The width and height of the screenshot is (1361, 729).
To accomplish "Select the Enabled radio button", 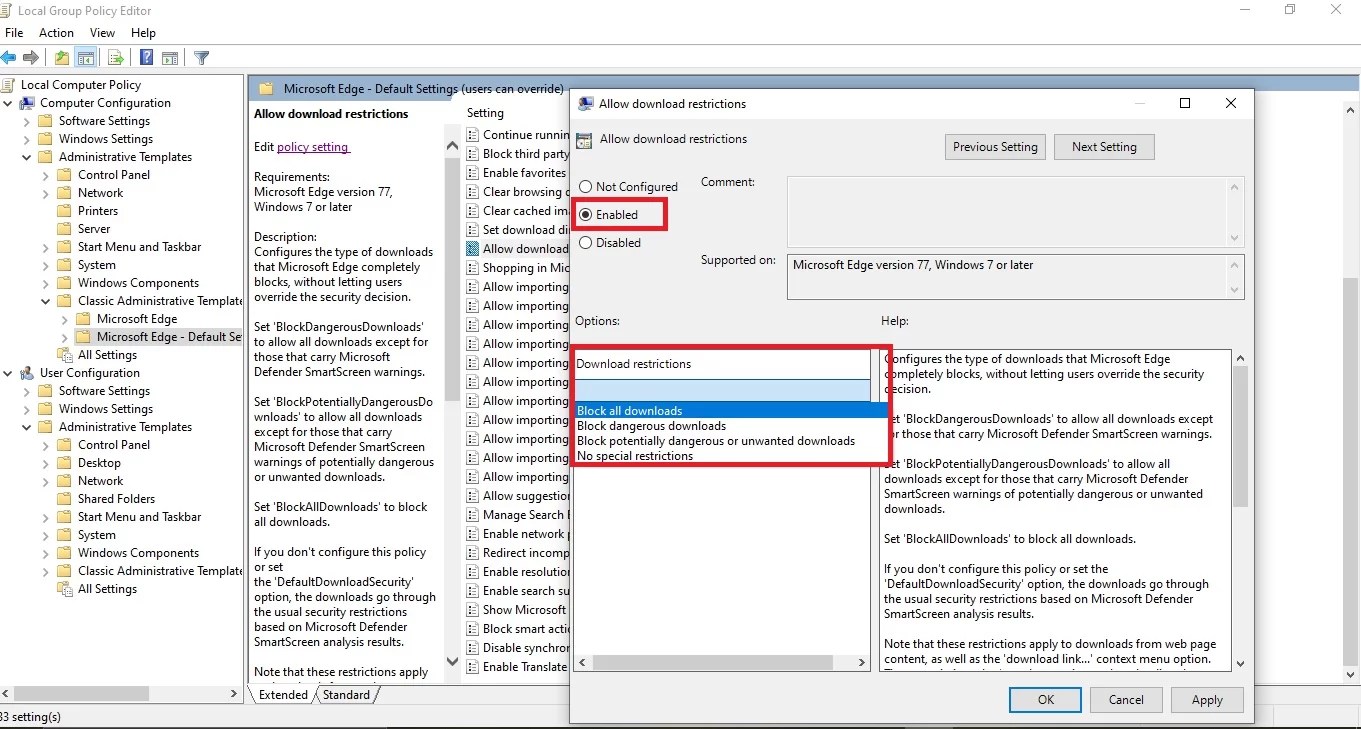I will pos(586,215).
